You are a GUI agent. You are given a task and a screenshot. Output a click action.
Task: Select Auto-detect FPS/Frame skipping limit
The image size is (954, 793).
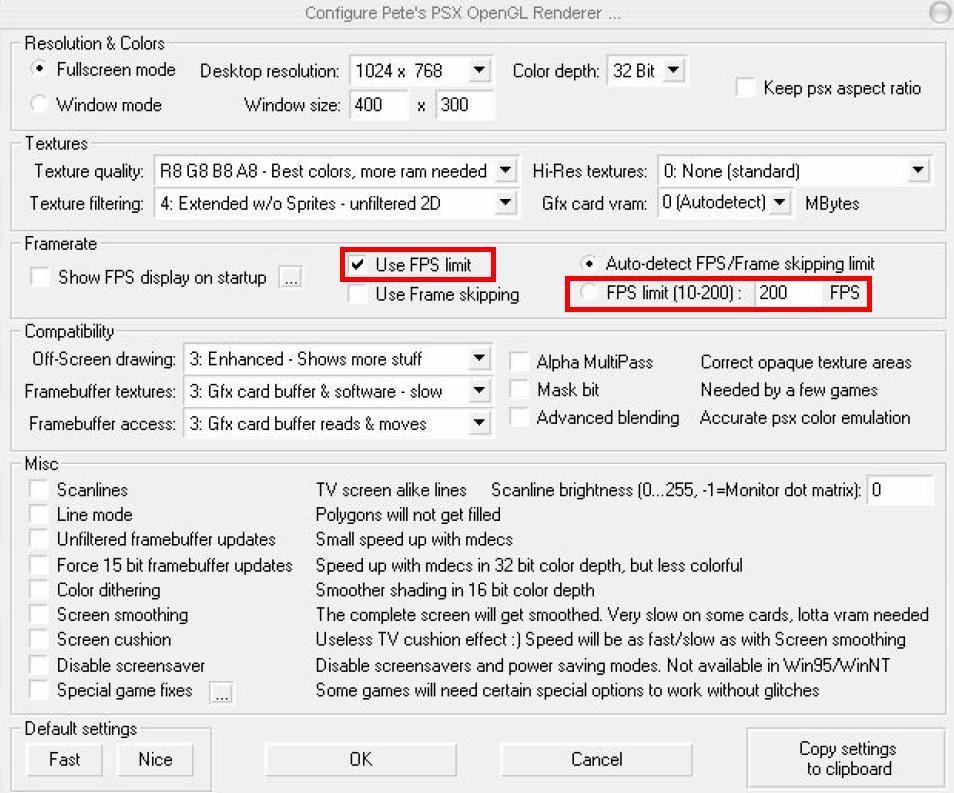click(588, 264)
